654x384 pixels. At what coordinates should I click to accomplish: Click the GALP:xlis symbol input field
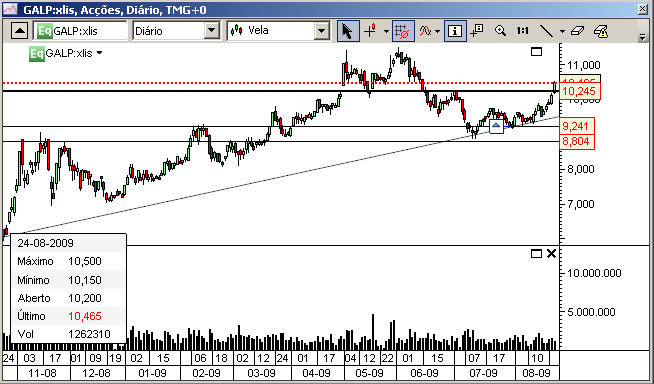coord(81,31)
